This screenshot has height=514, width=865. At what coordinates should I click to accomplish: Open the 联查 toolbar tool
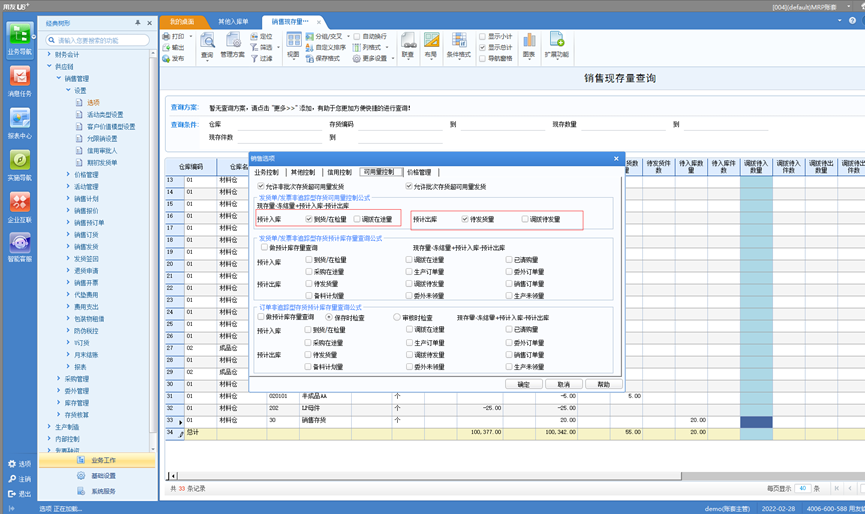(408, 46)
